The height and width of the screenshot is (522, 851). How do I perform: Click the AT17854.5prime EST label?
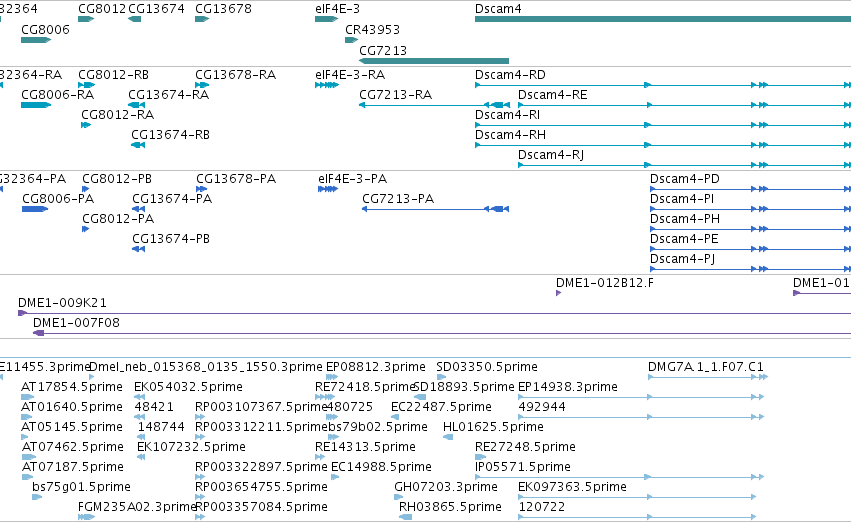coord(72,387)
